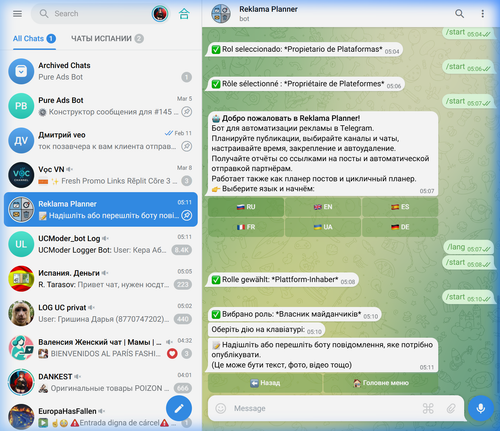
Task: Open the bot commands keyboard icon
Action: pos(428,408)
